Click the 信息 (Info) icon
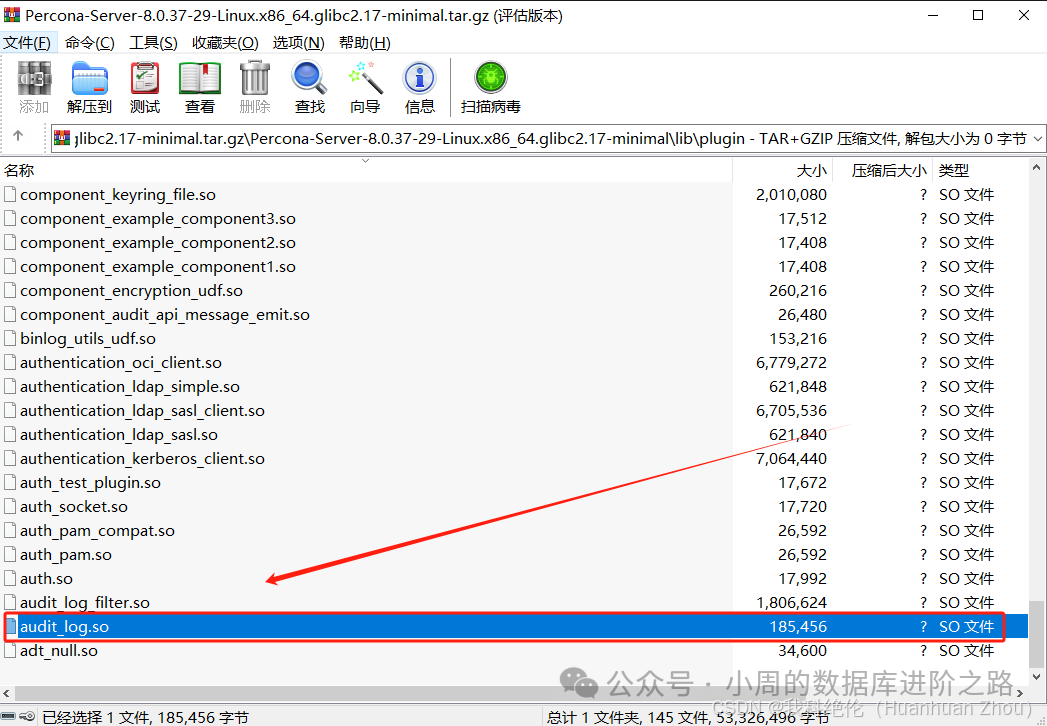Screen dimensions: 1047x726 (x=419, y=87)
